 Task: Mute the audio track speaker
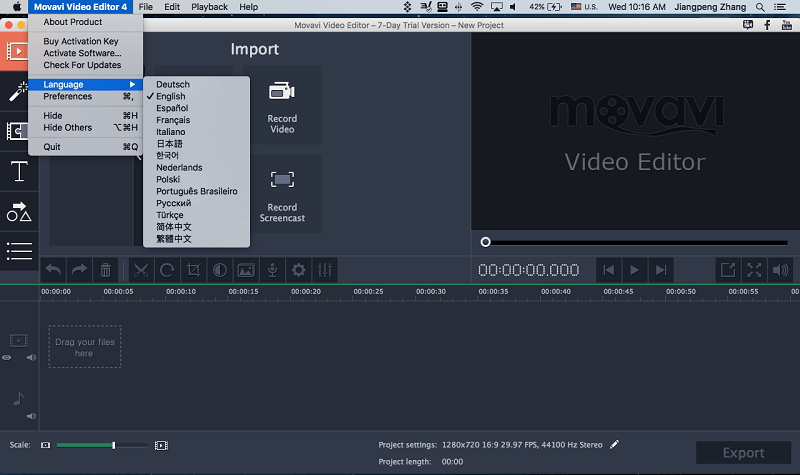[x=31, y=416]
